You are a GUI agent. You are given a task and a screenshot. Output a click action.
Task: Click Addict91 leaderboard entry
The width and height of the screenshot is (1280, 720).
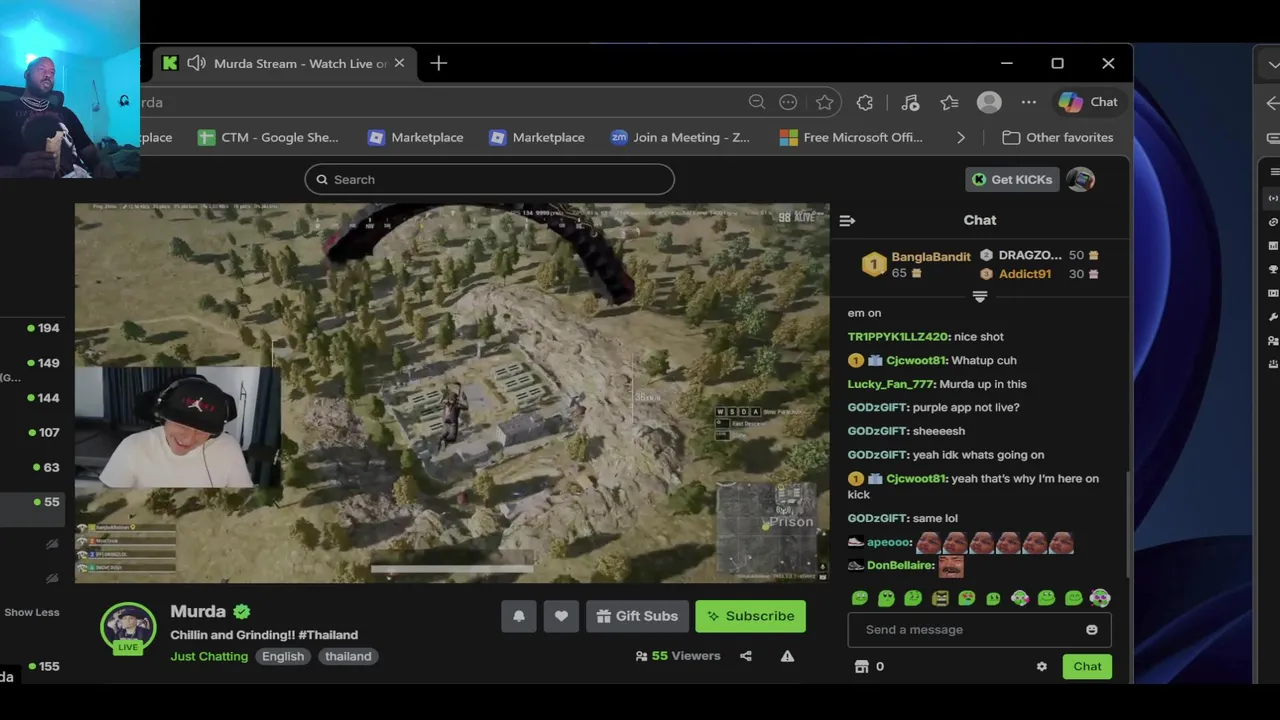click(1040, 274)
